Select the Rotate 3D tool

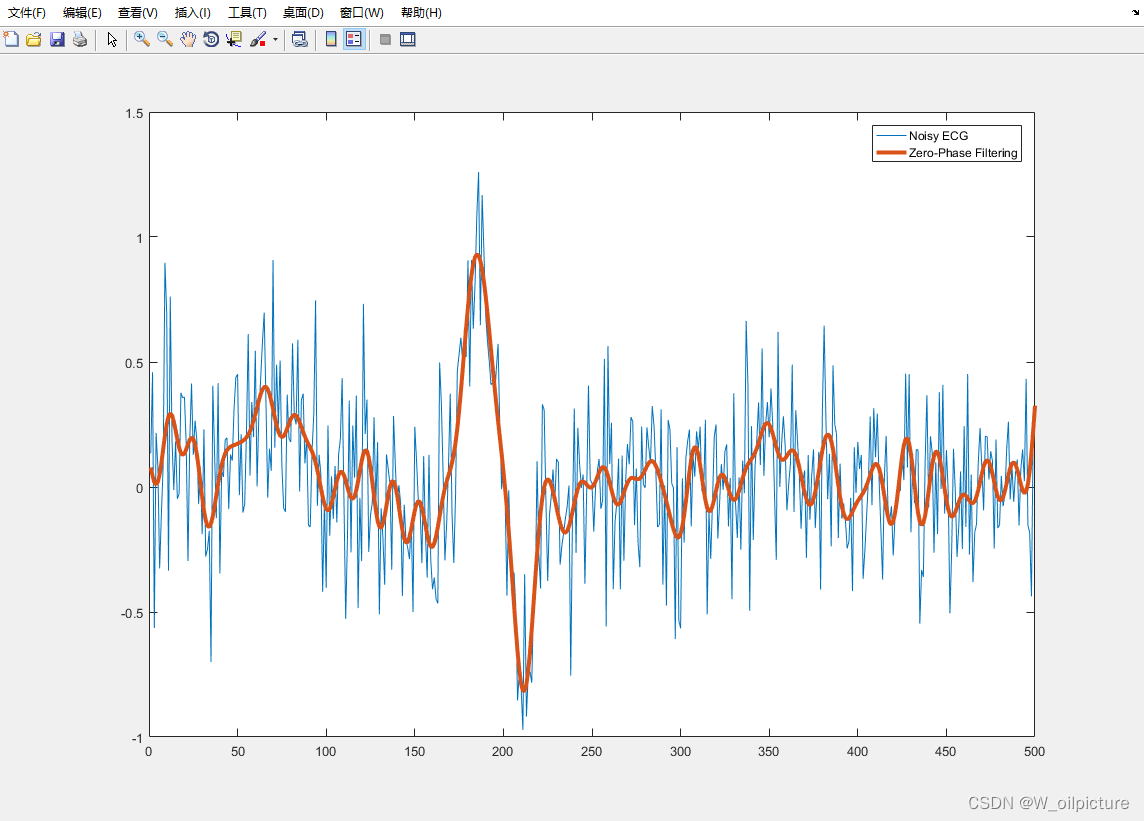pyautogui.click(x=211, y=39)
